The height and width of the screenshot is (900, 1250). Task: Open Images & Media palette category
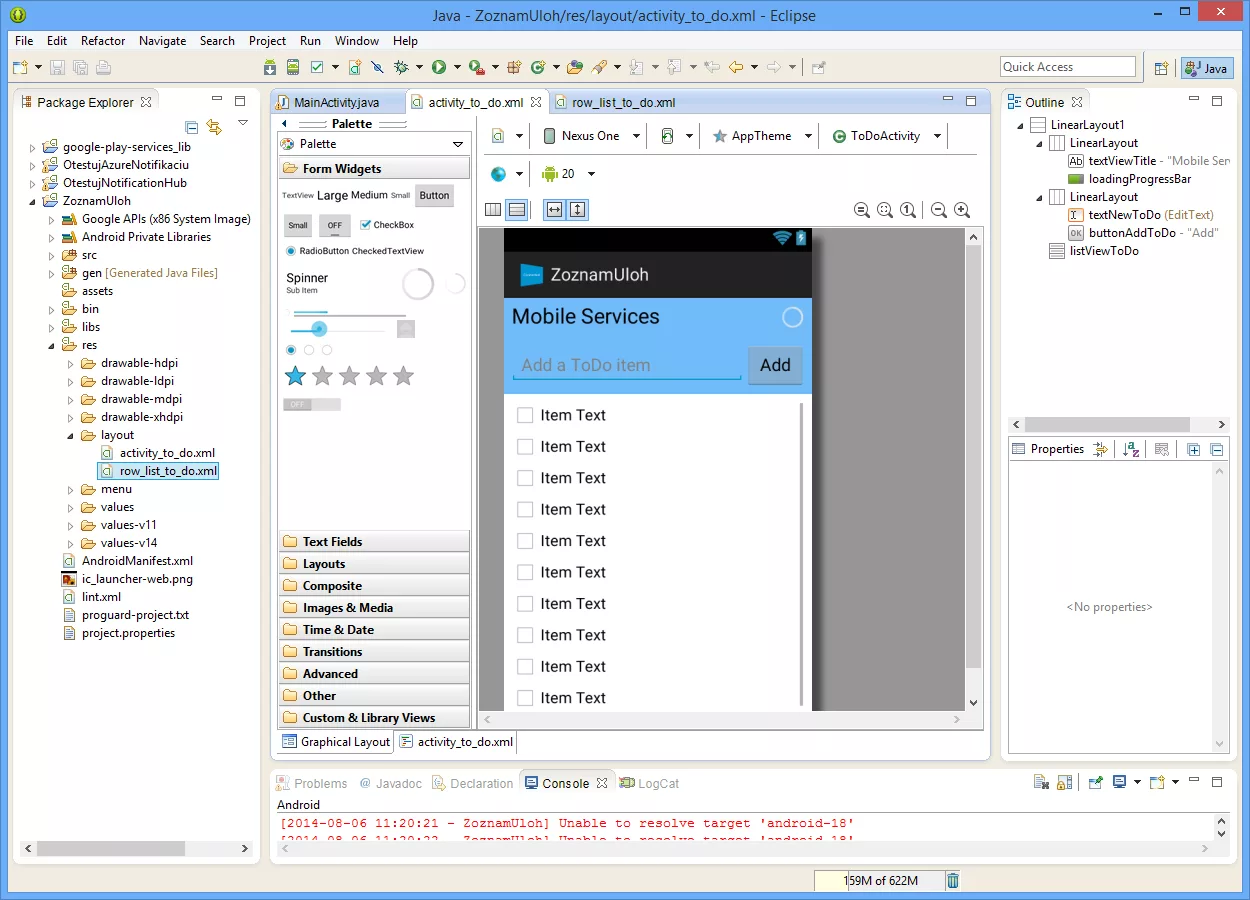[374, 607]
